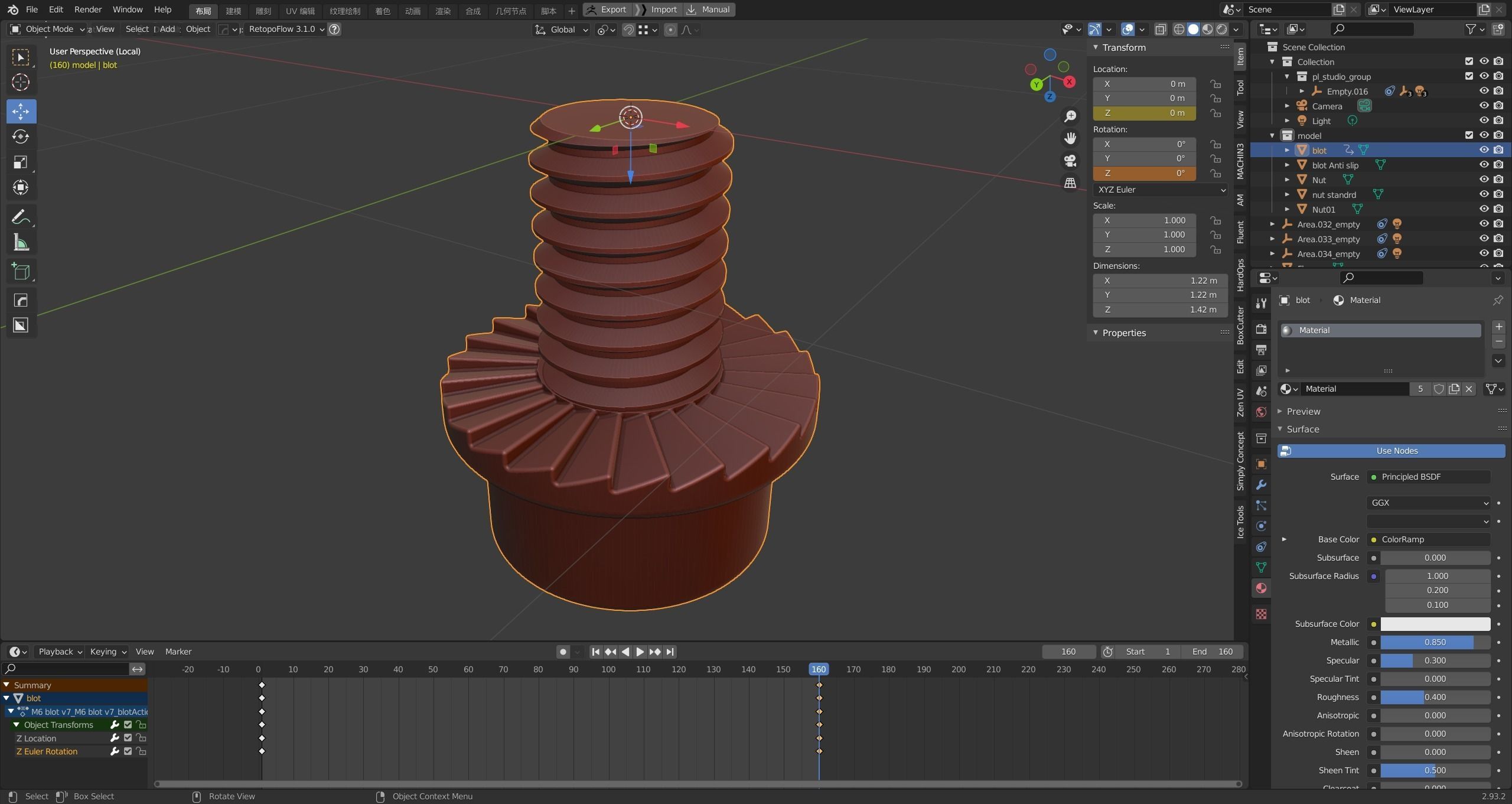
Task: Expand the blot Anti slip tree item
Action: (x=1287, y=165)
